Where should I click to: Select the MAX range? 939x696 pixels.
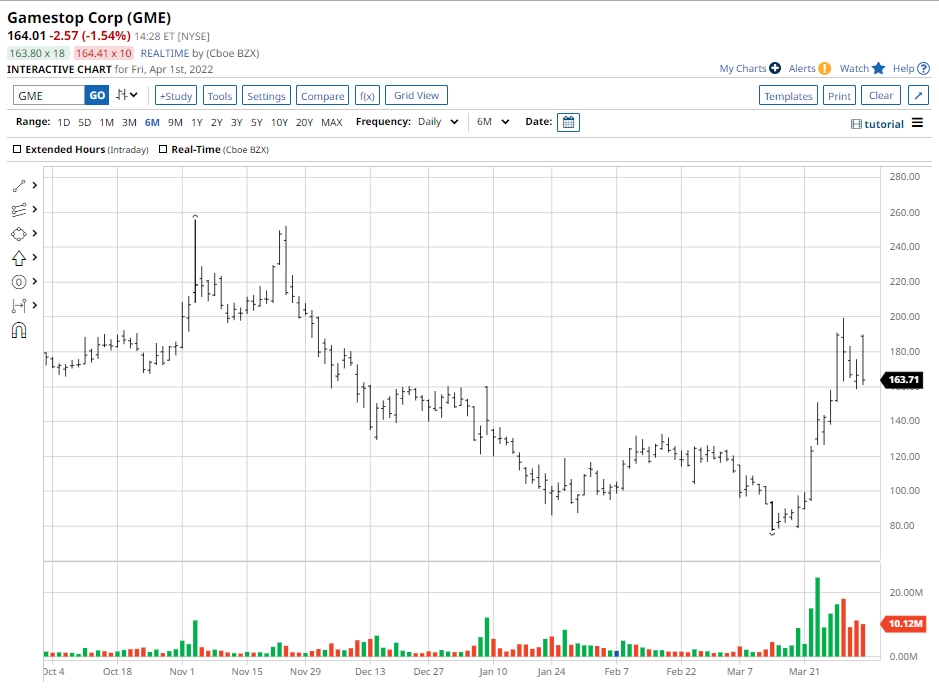pyautogui.click(x=332, y=122)
